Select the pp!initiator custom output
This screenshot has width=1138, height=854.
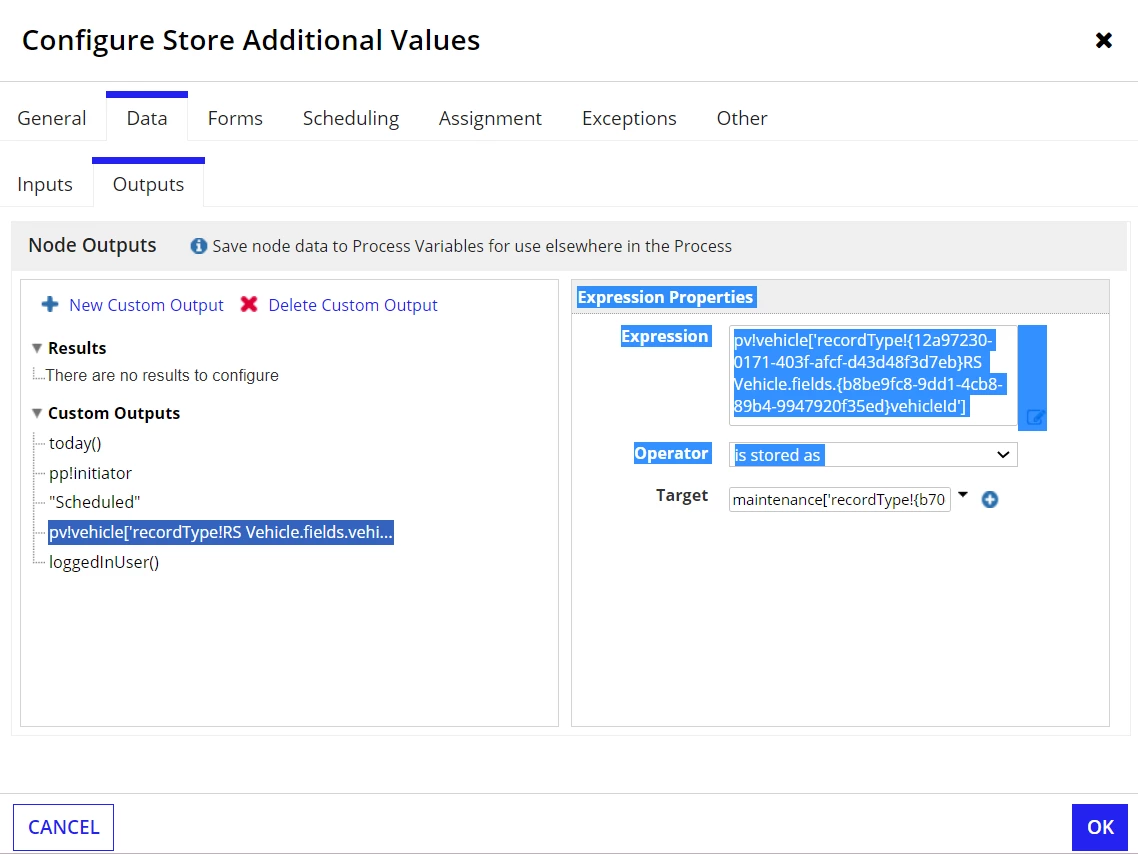coord(90,473)
